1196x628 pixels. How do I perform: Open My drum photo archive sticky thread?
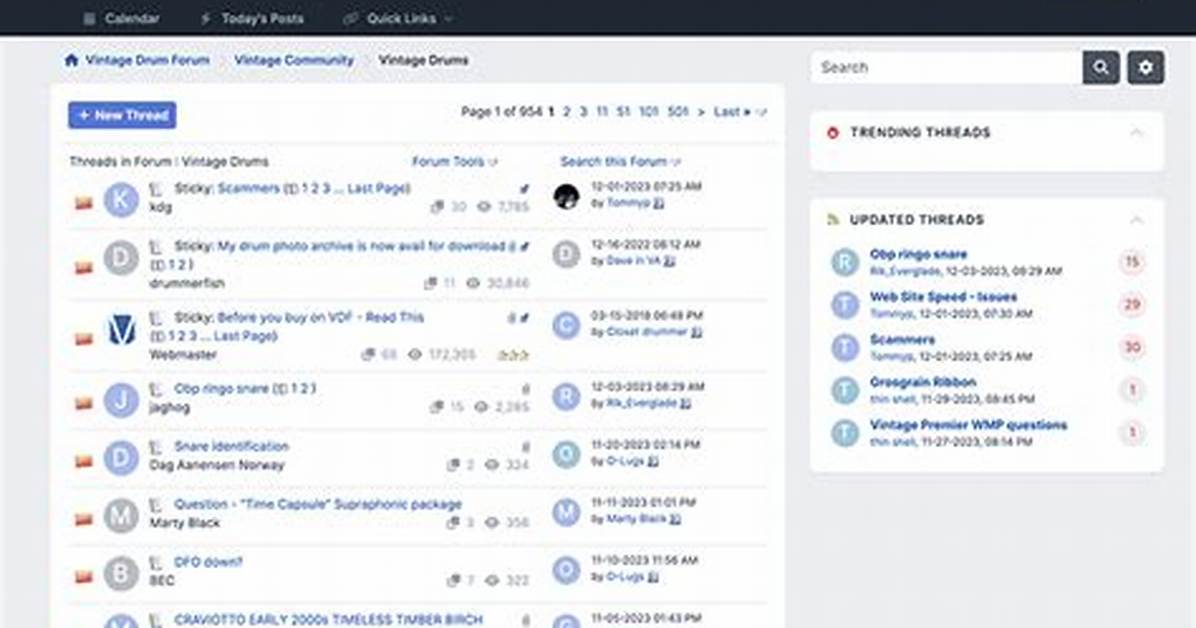click(362, 246)
